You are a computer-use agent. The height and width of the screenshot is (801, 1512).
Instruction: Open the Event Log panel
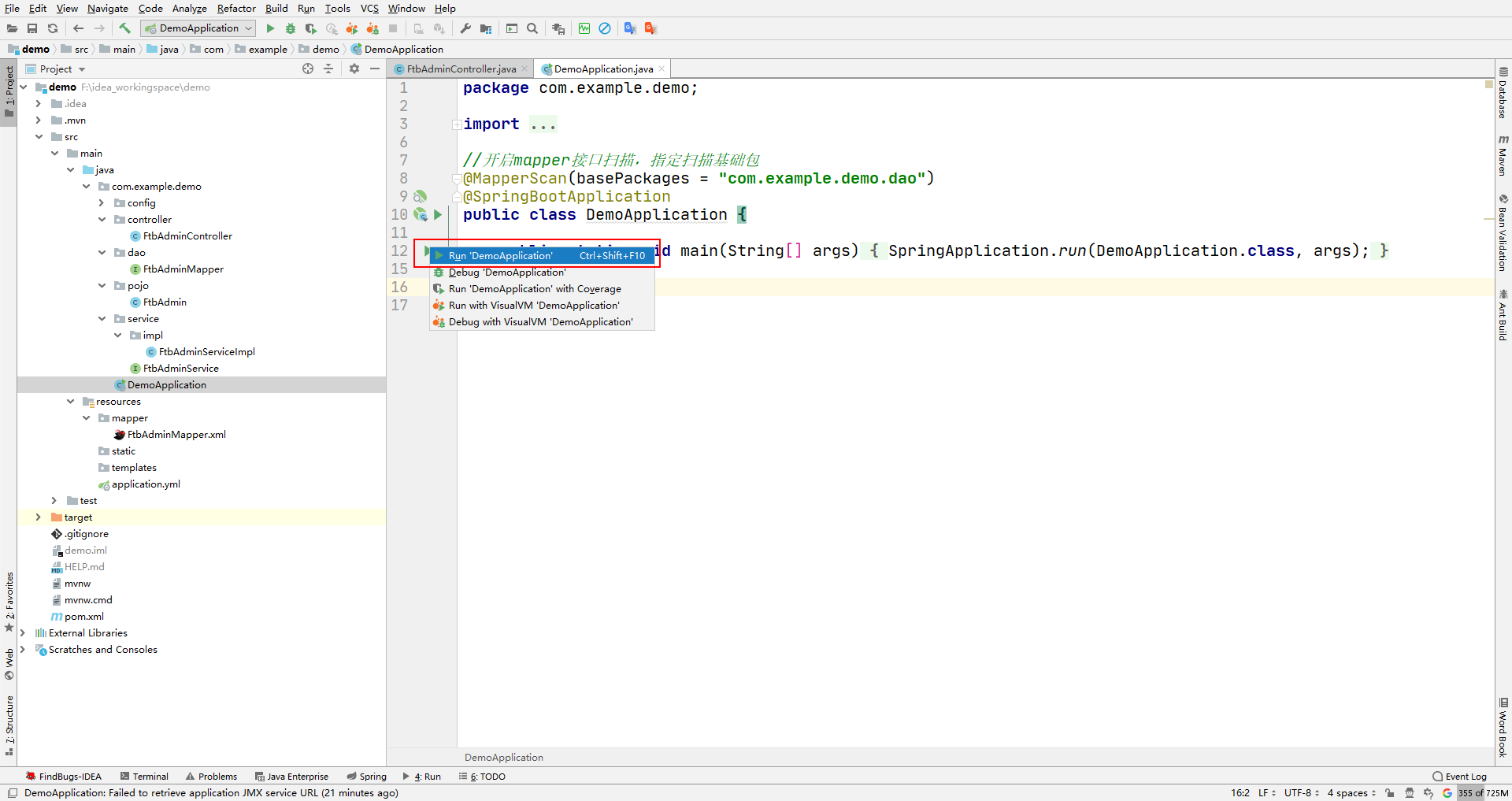pyautogui.click(x=1459, y=777)
